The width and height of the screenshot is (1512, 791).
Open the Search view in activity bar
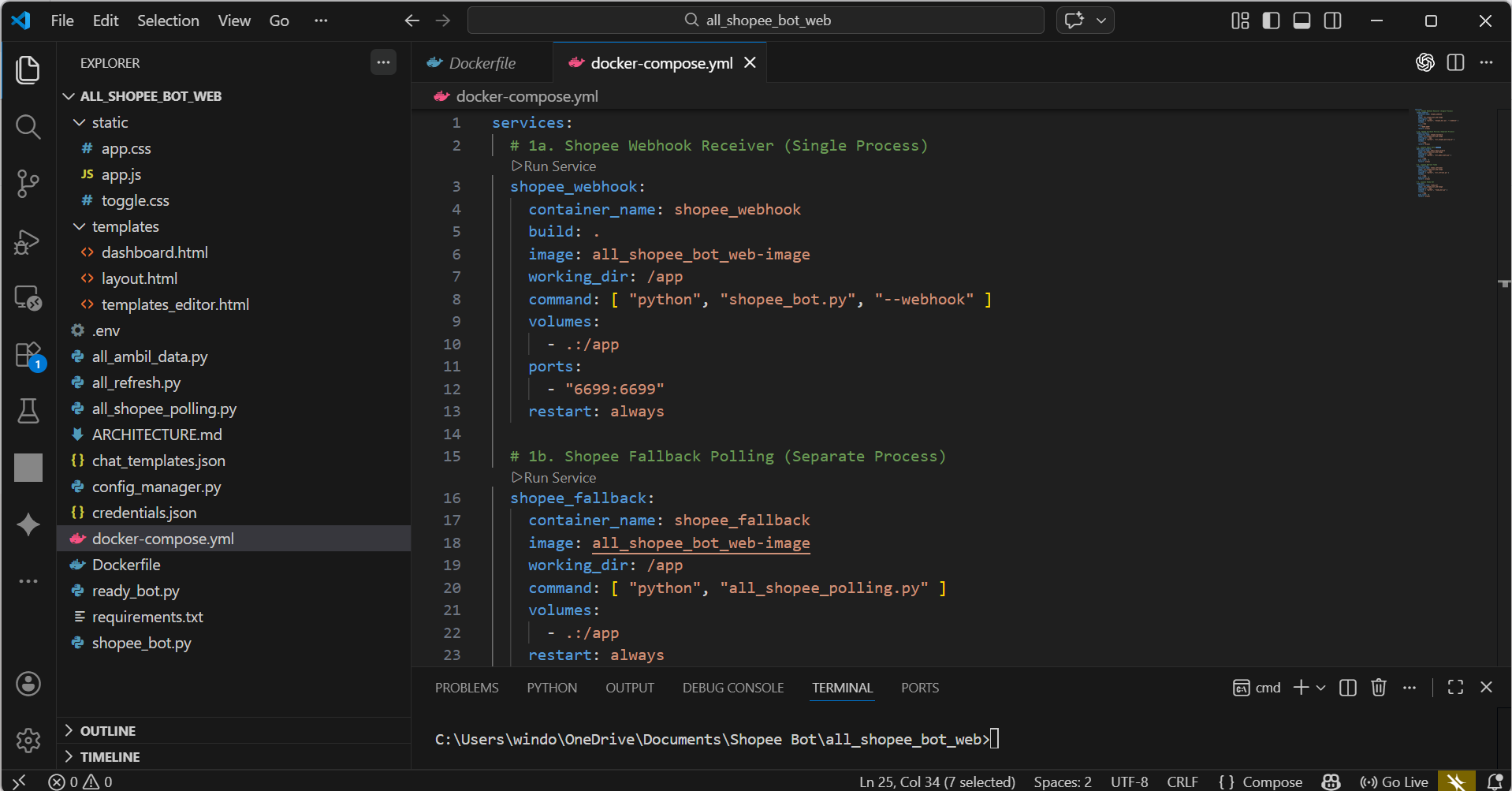[28, 127]
